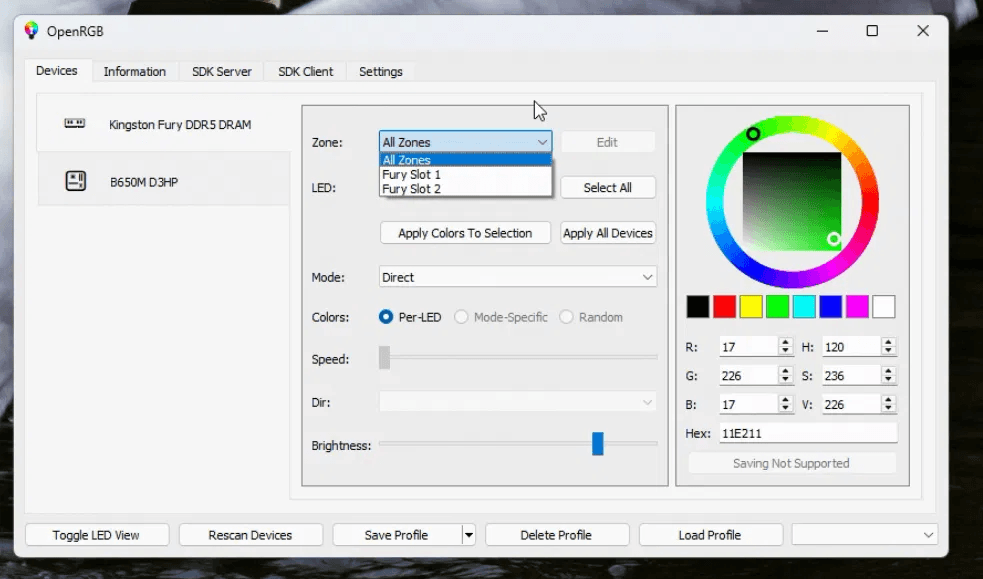Pick the red color swatch

[724, 306]
